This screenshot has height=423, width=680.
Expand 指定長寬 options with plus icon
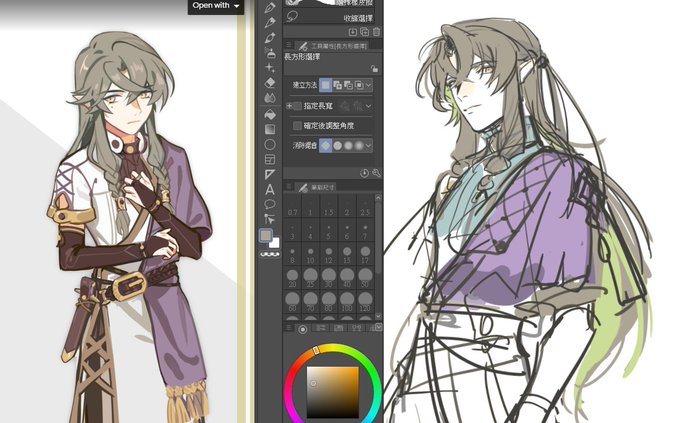coord(289,106)
